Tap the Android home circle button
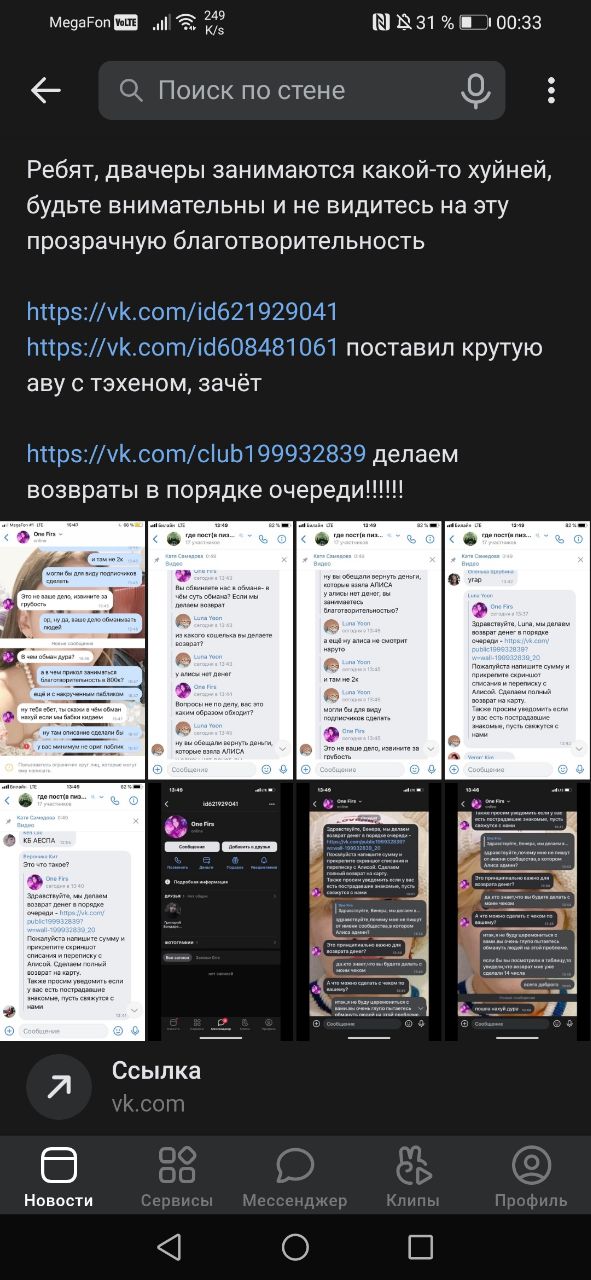This screenshot has height=1280, width=591. coord(295,1246)
